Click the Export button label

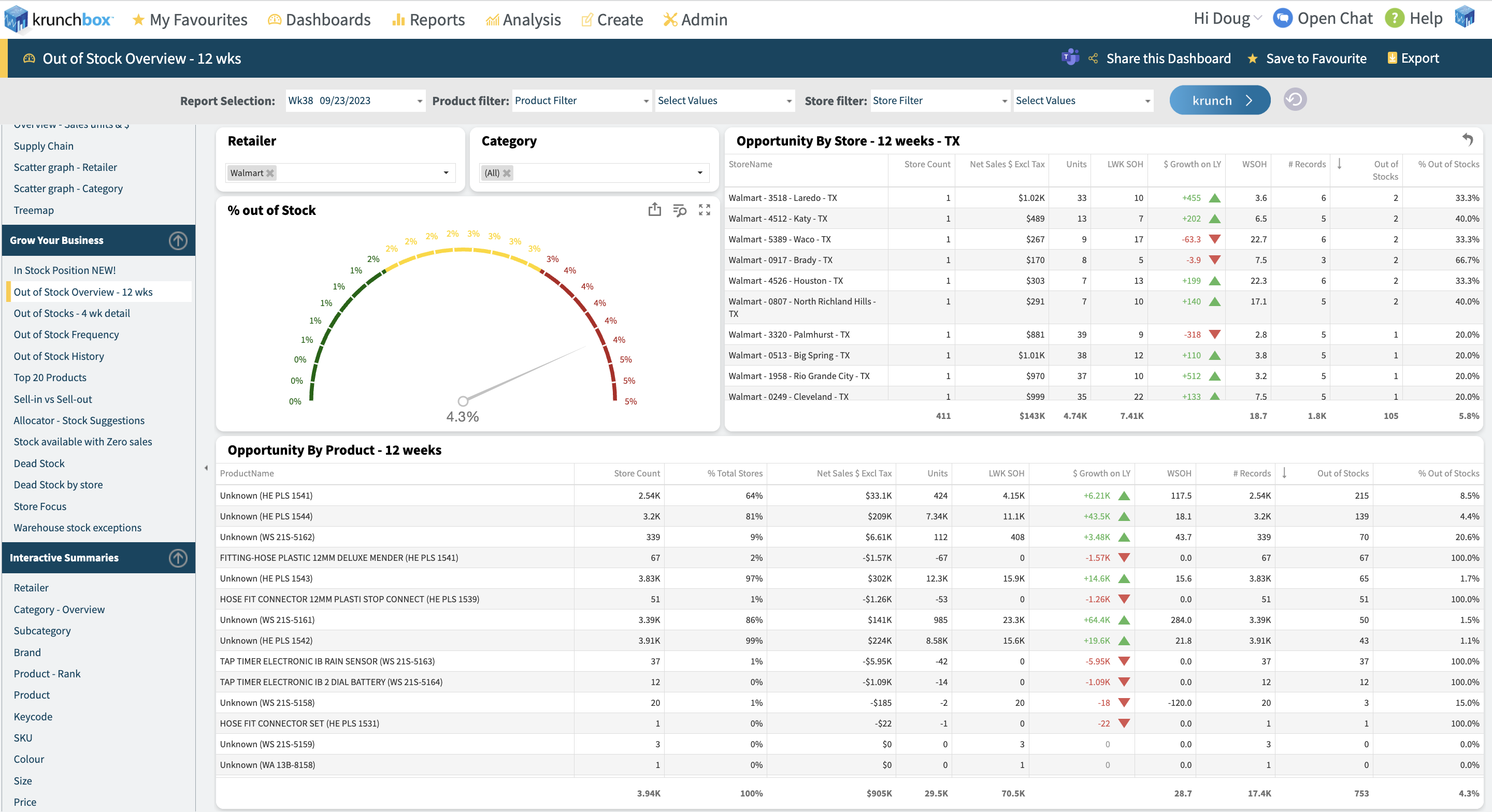[1419, 58]
